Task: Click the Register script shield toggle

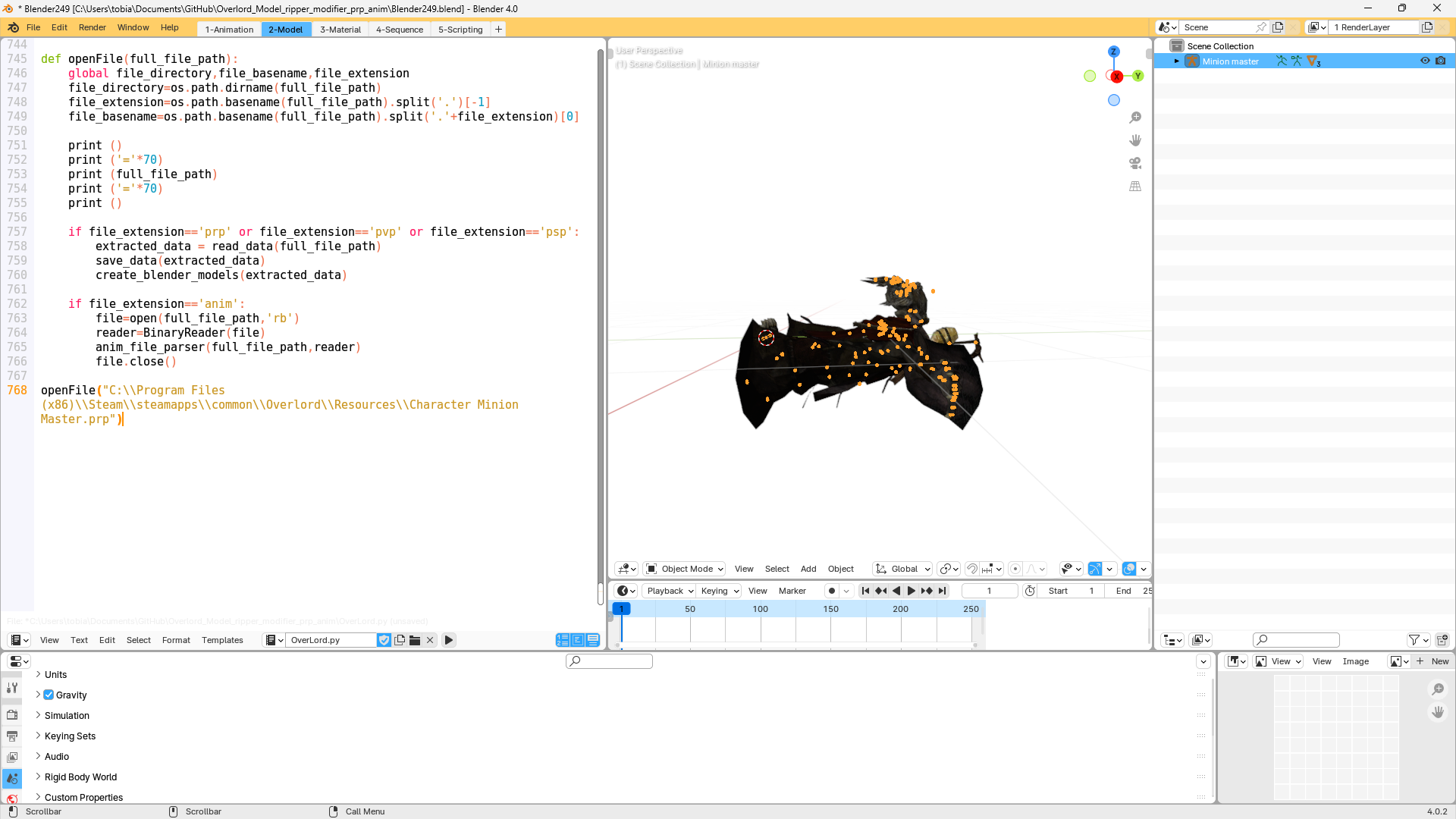Action: click(384, 640)
